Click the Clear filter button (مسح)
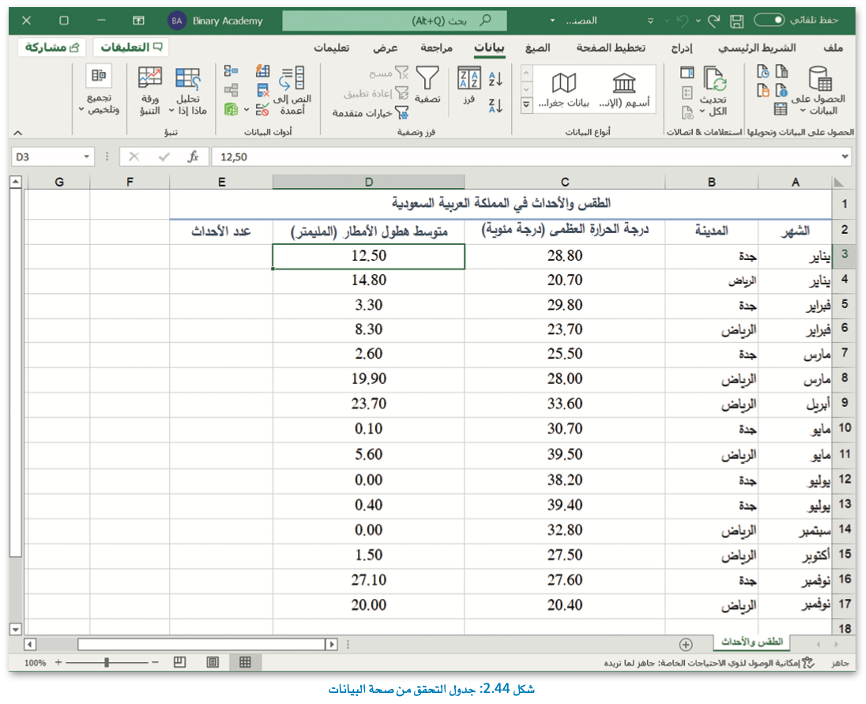Screen dimensions: 866x704 tap(388, 73)
